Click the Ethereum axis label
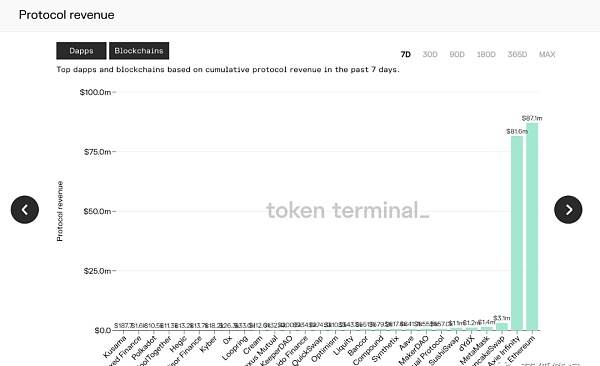The height and width of the screenshot is (366, 600). (x=522, y=349)
